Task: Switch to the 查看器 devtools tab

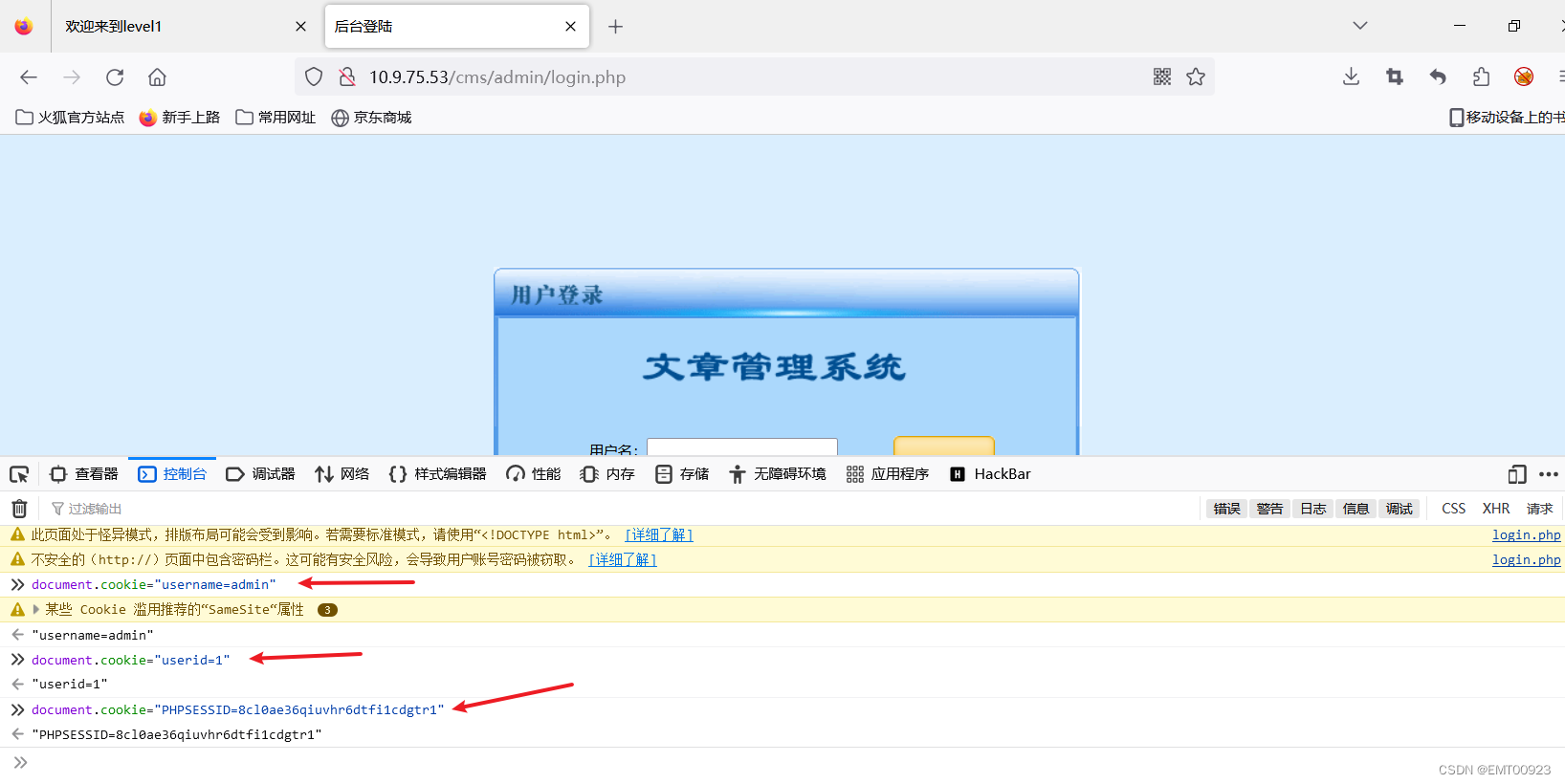Action: click(x=84, y=474)
